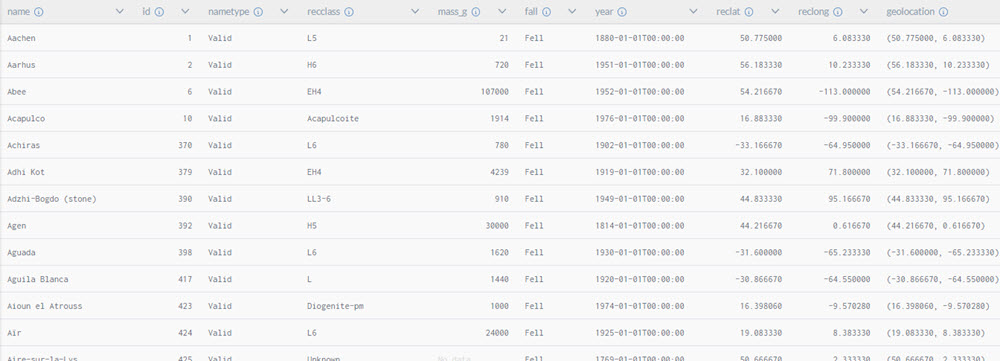Click the Acapulco name cell
Viewport: 1000px width, 361px height.
pyautogui.click(x=26, y=119)
